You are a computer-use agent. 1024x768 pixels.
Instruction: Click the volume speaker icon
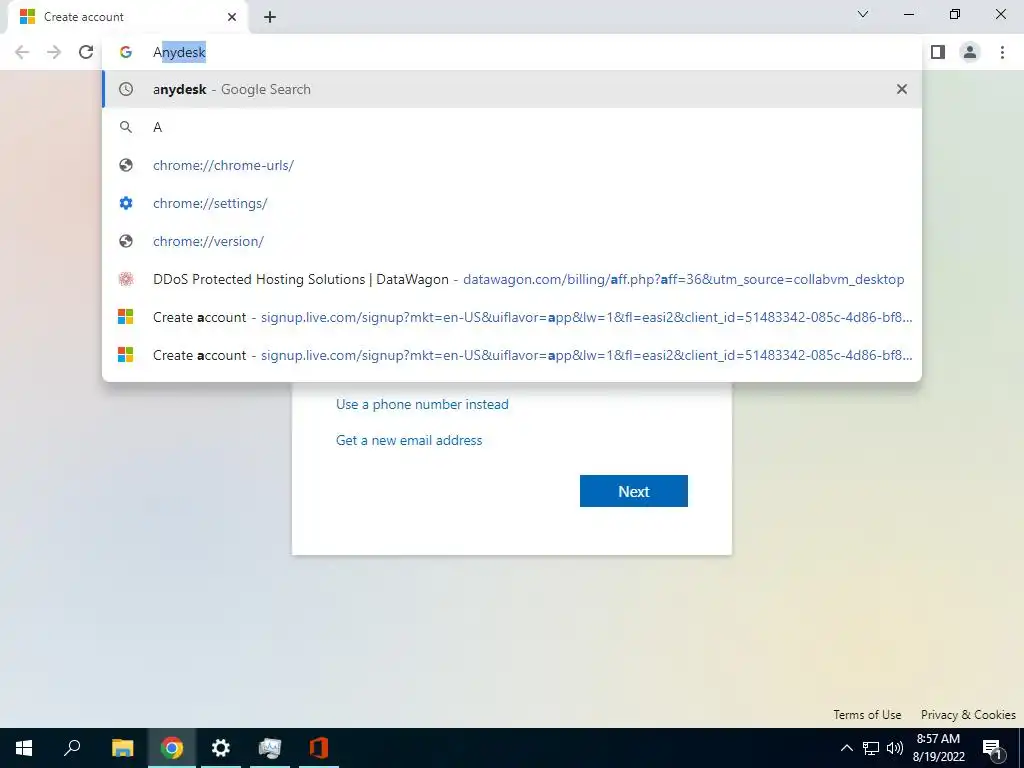pos(895,748)
